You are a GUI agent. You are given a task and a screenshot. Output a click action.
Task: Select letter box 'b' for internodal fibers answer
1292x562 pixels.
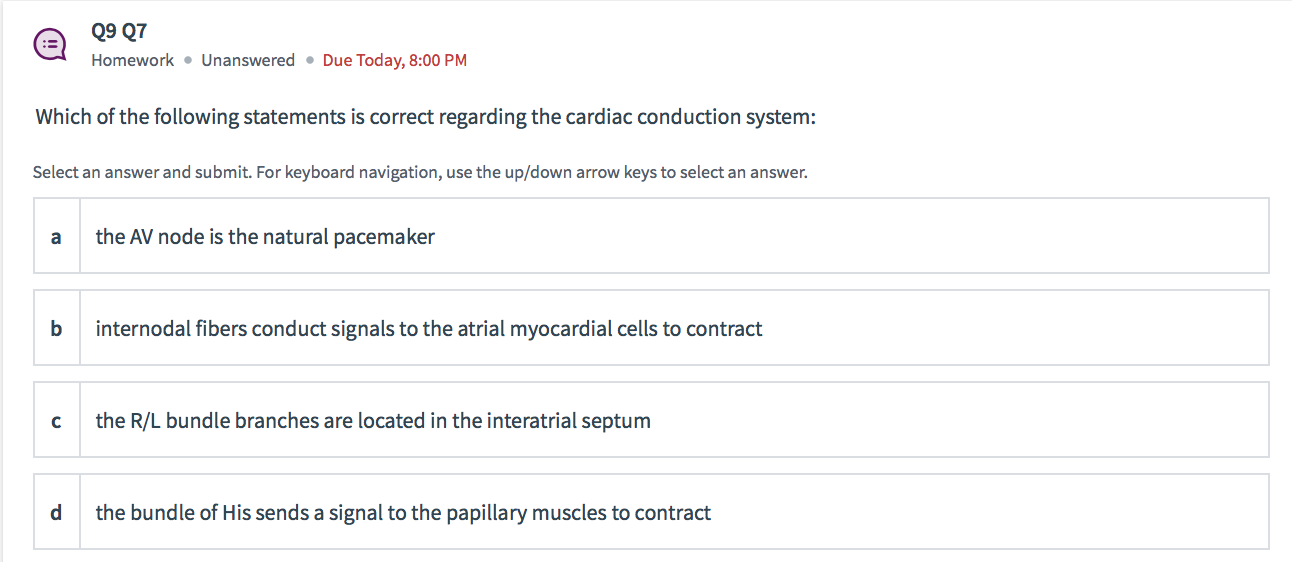57,329
